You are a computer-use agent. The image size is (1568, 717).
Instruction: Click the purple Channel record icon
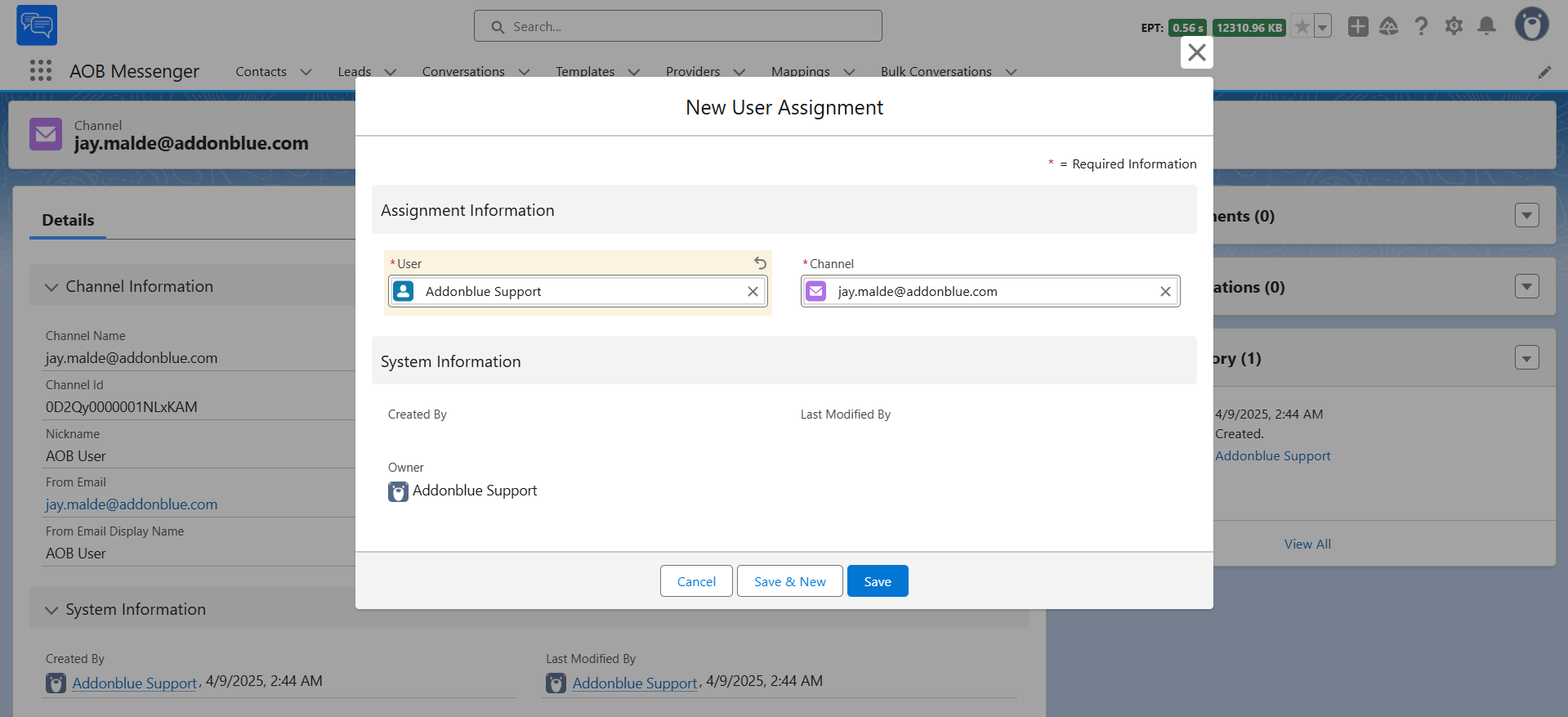pyautogui.click(x=46, y=134)
